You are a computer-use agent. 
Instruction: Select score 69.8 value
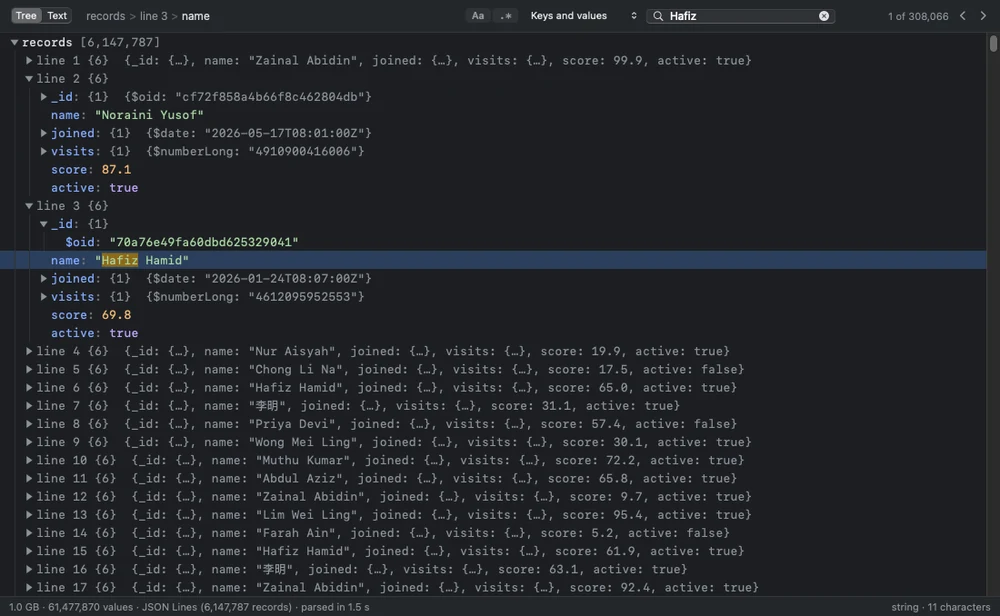coord(116,315)
